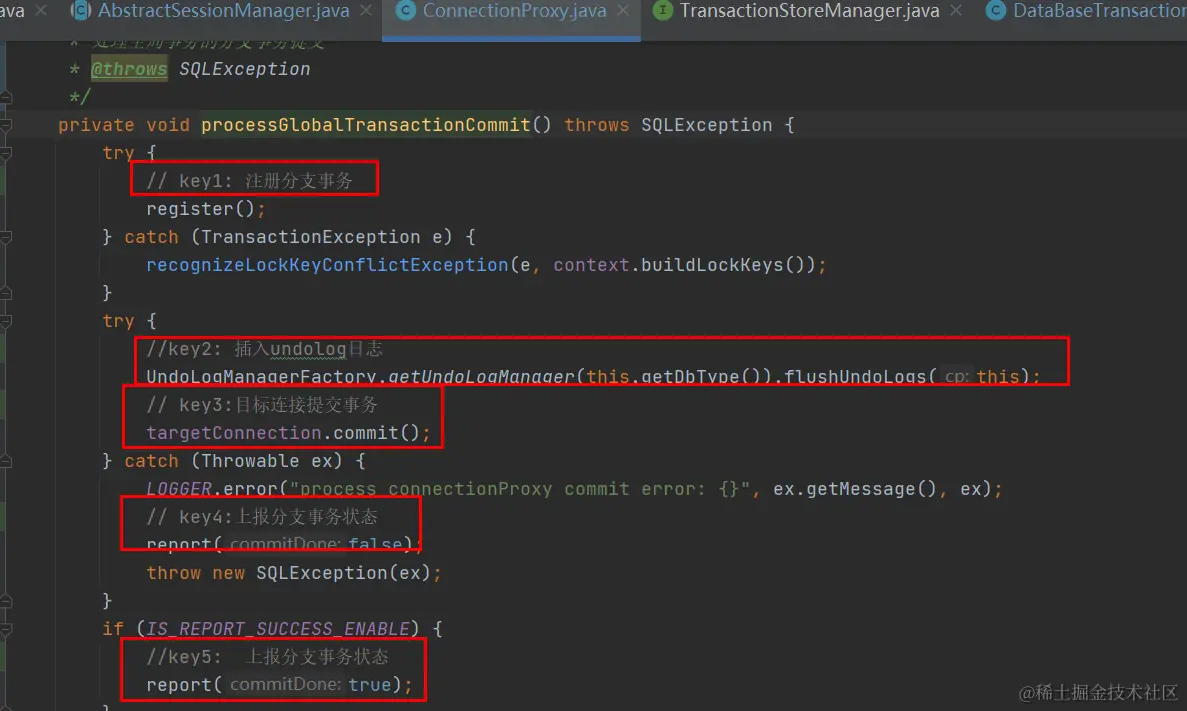The height and width of the screenshot is (711, 1187).
Task: Click the '// key4:上报分支事务状态' comment
Action: (262, 517)
